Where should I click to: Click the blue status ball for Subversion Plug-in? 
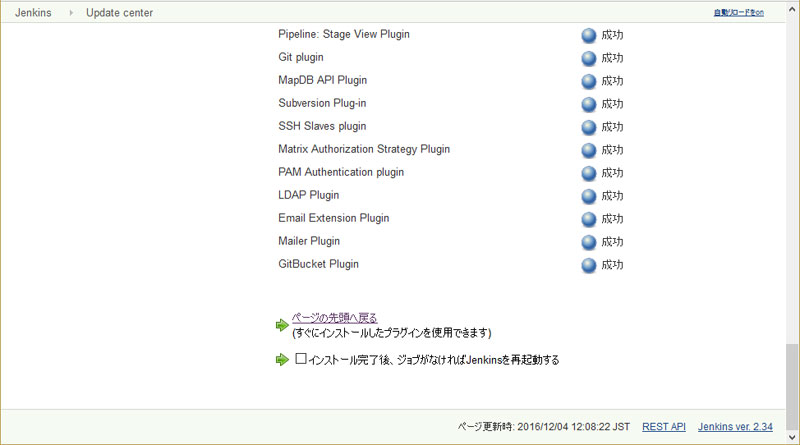589,104
